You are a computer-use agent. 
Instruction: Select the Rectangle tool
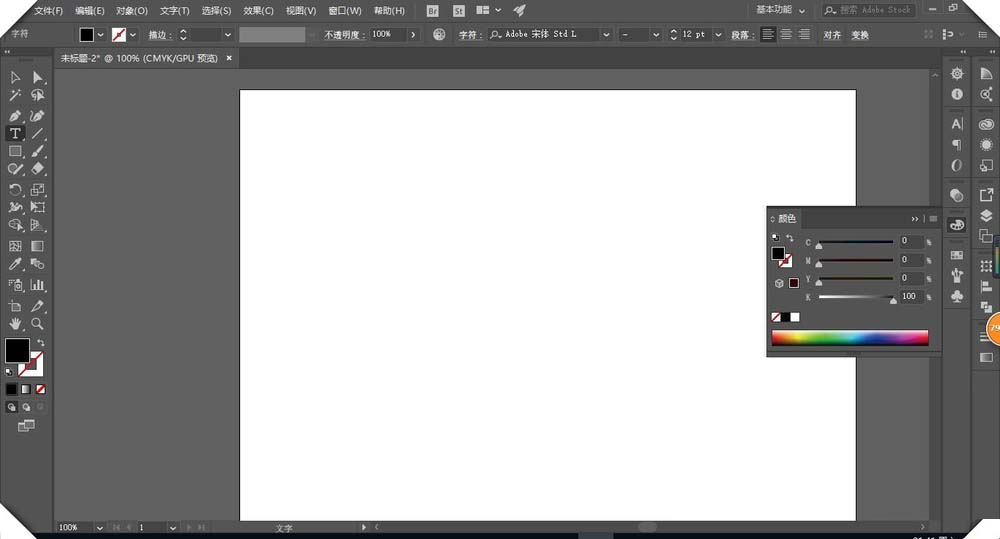15,151
